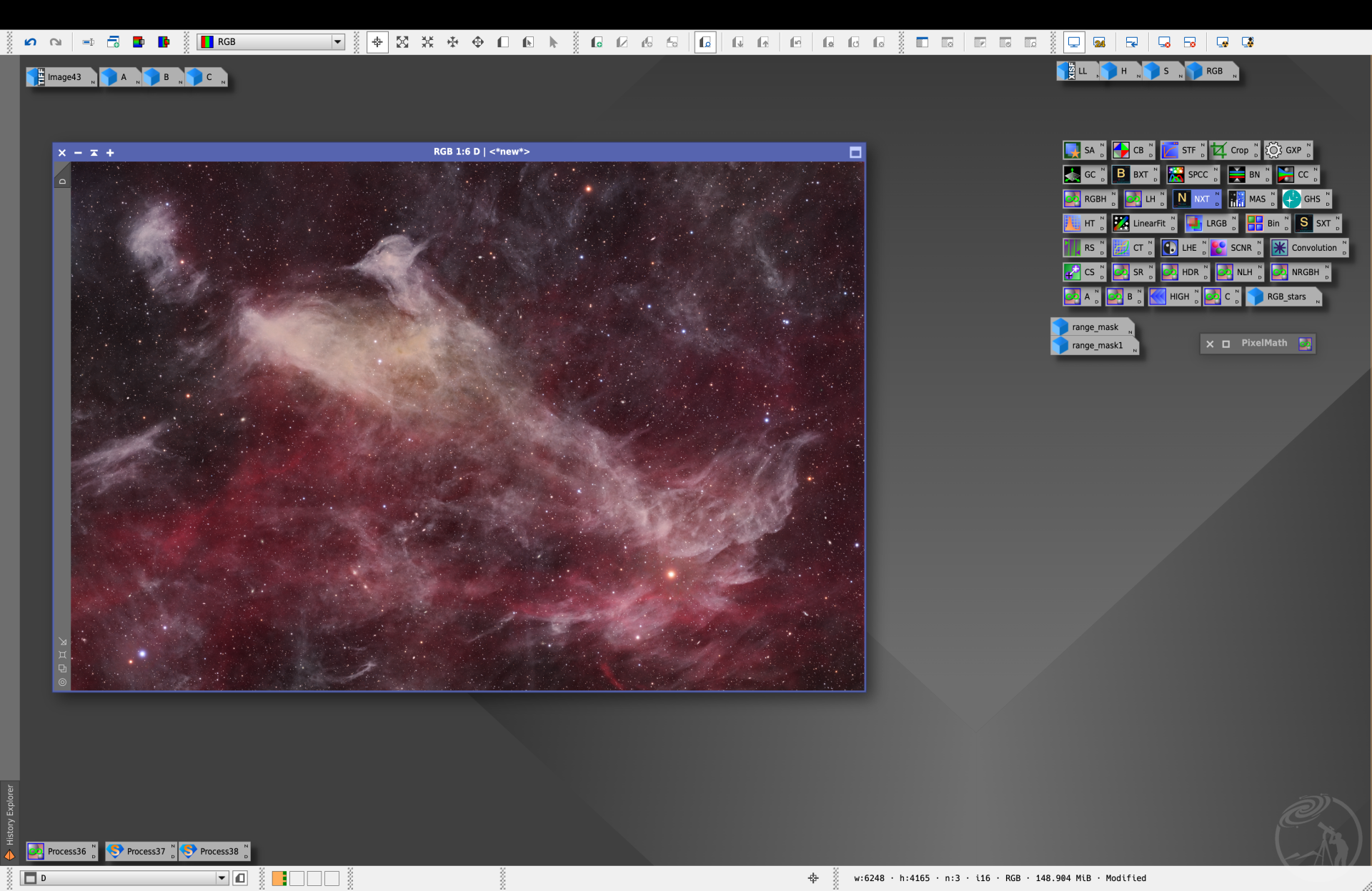Select the RGB_stars image icon
This screenshot has width=1372, height=891.
1283,296
